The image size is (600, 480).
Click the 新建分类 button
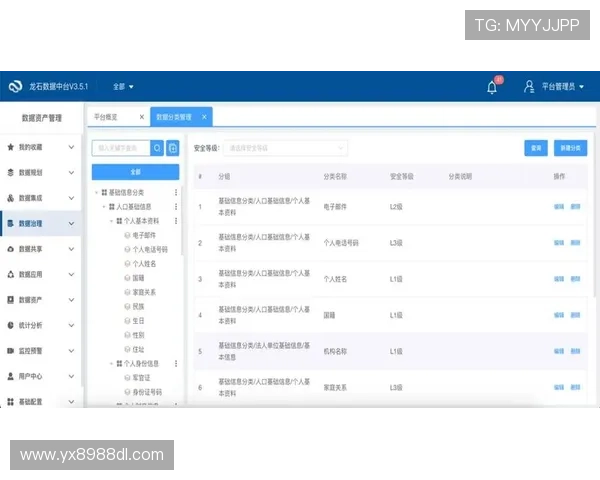point(570,148)
